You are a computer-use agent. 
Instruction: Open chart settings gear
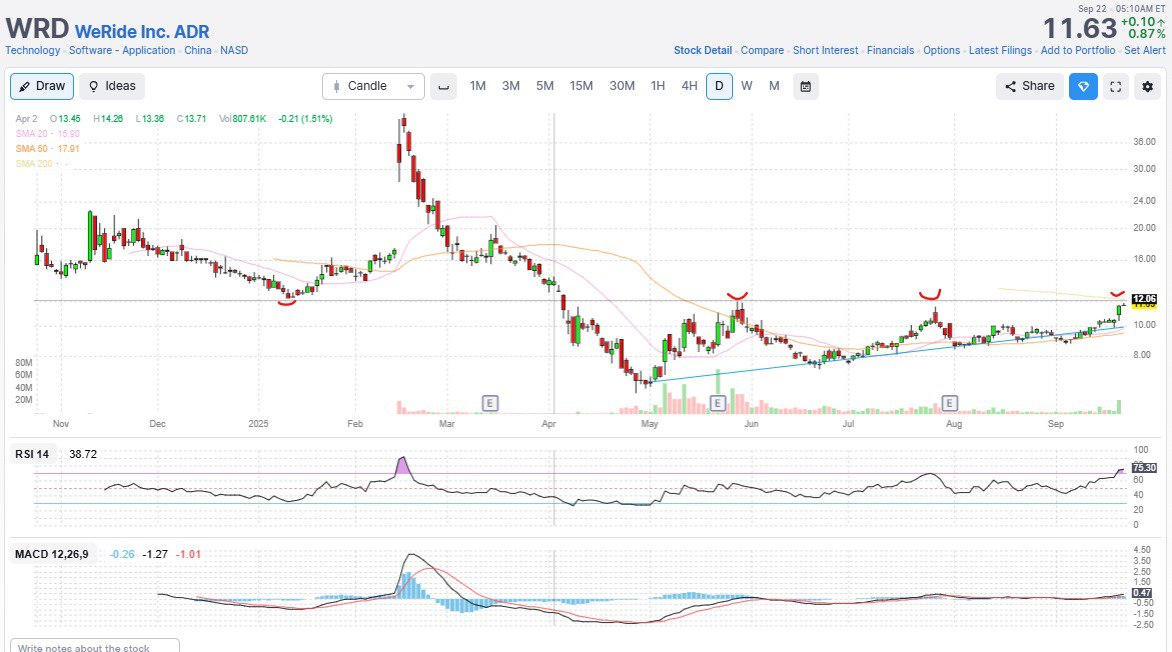[x=1147, y=86]
